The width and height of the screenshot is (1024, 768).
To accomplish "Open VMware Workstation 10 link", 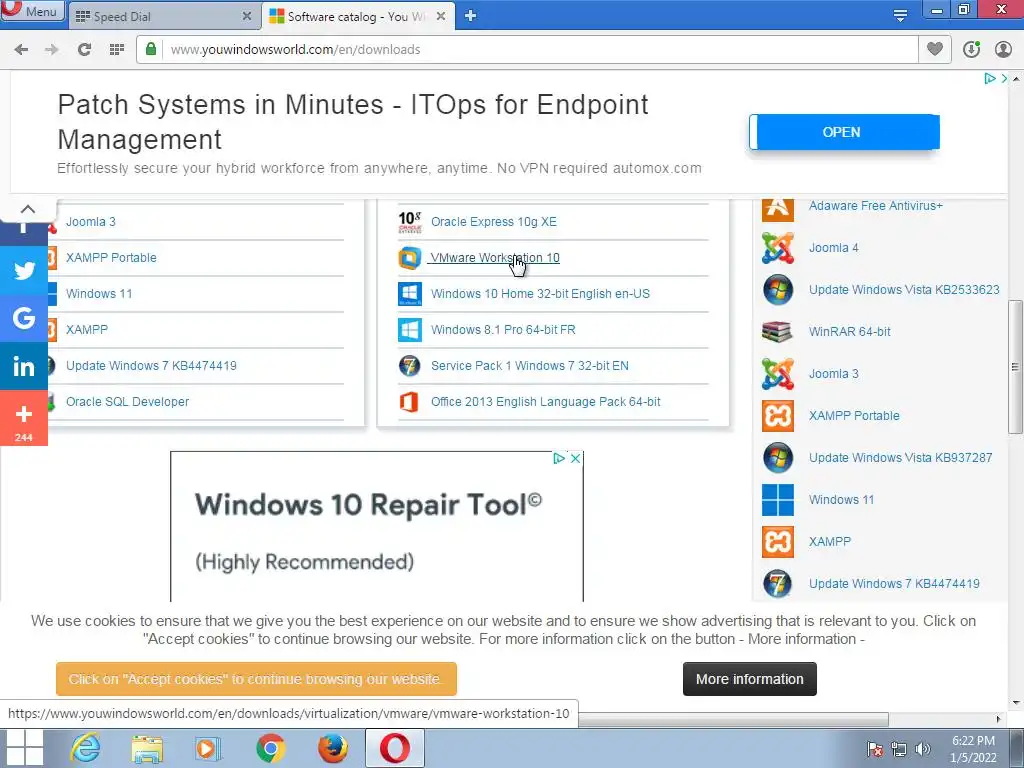I will click(495, 258).
